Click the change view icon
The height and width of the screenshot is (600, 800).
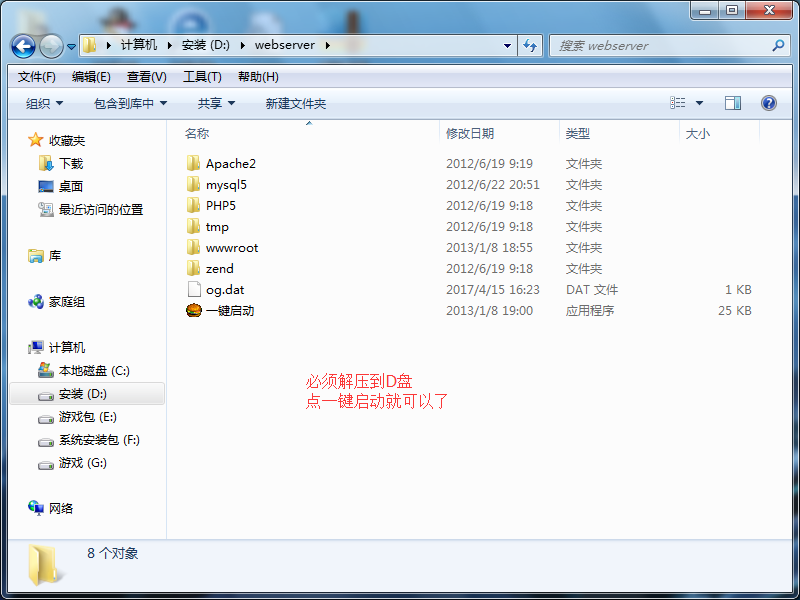(678, 103)
